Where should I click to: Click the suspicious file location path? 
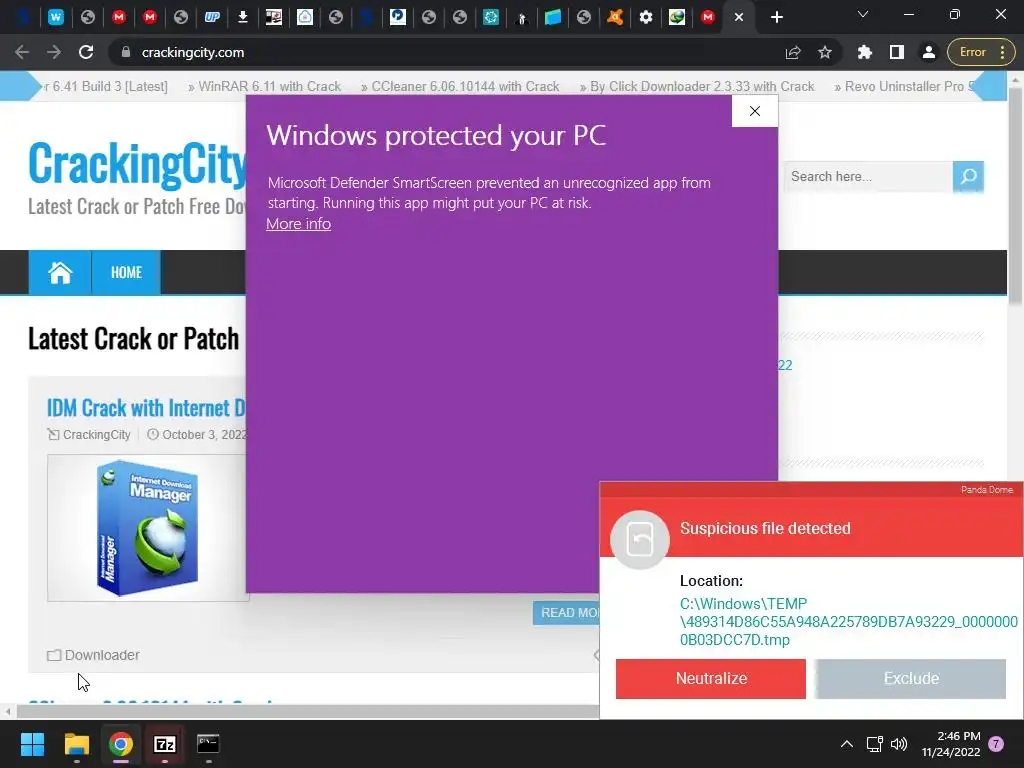point(848,622)
